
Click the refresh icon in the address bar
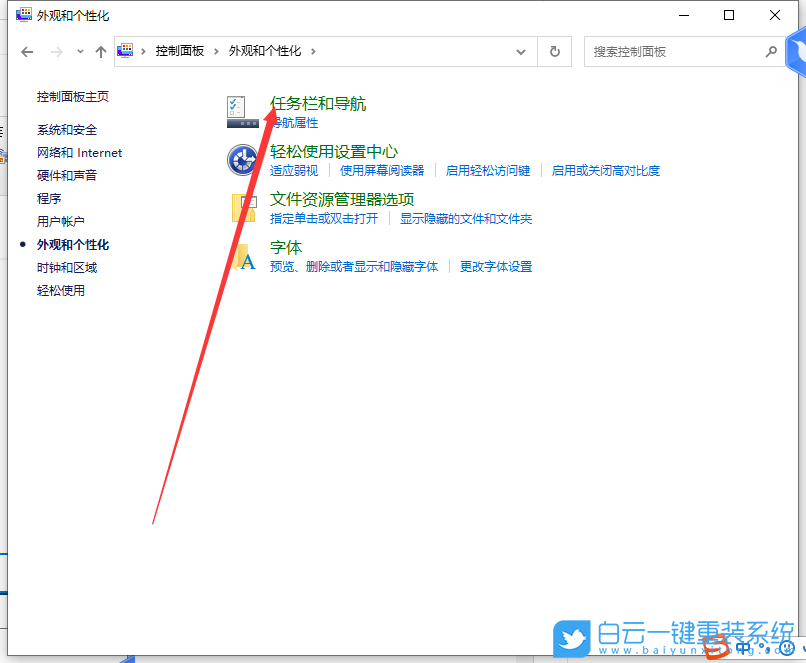[554, 51]
